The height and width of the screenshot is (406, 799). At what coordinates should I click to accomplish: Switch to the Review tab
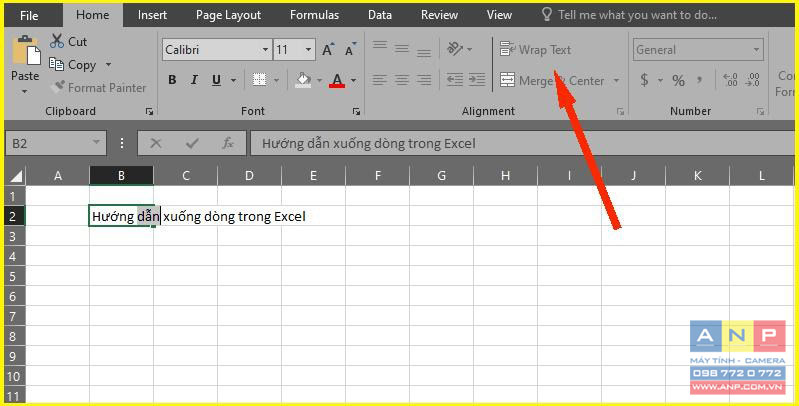(439, 15)
